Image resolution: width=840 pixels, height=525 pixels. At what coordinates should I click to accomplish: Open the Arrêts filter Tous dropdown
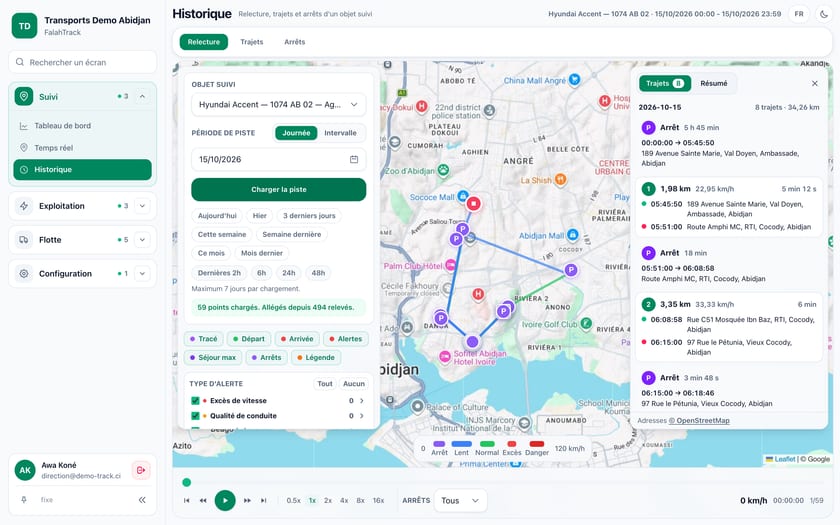click(x=460, y=500)
